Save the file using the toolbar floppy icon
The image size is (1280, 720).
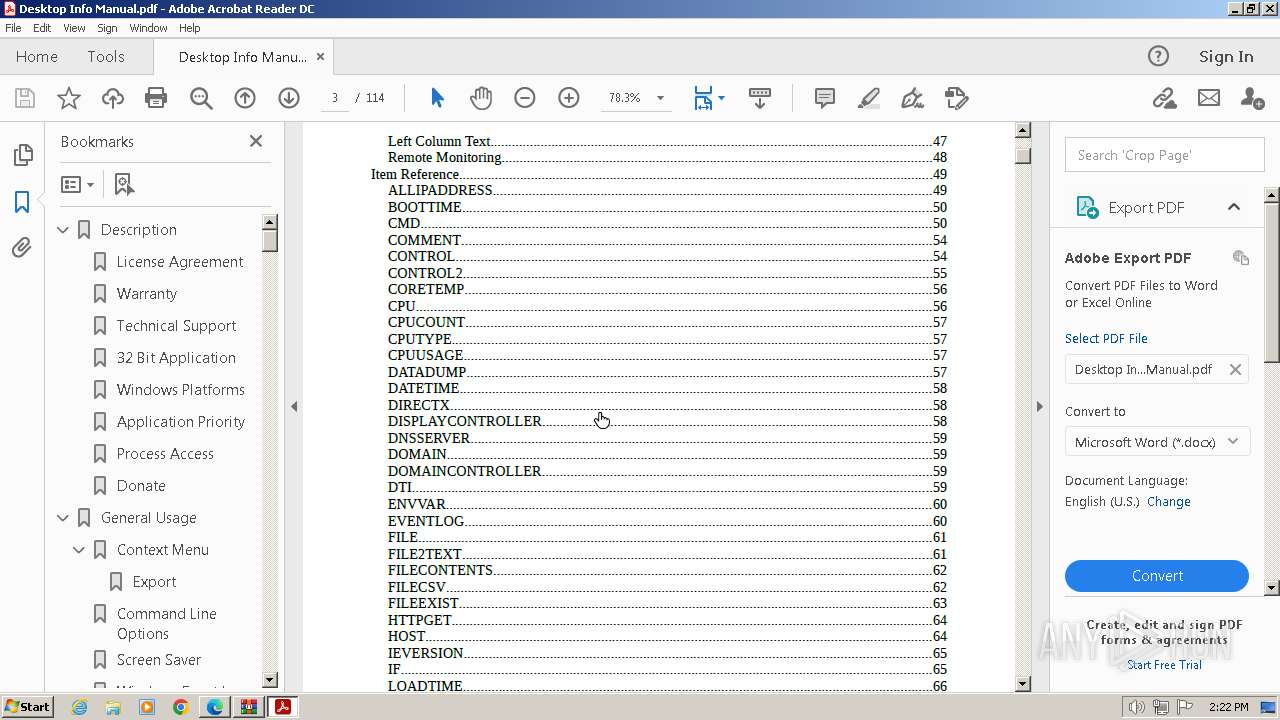point(25,98)
